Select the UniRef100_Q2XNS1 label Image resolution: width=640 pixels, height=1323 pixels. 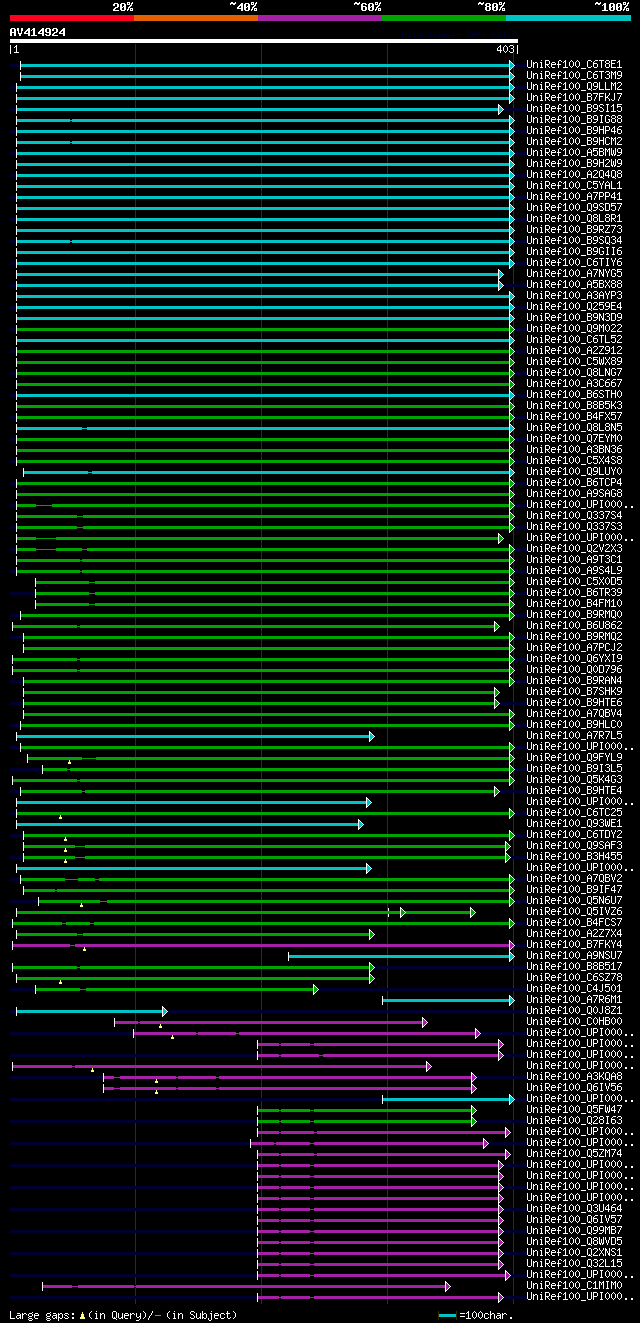tap(574, 1253)
